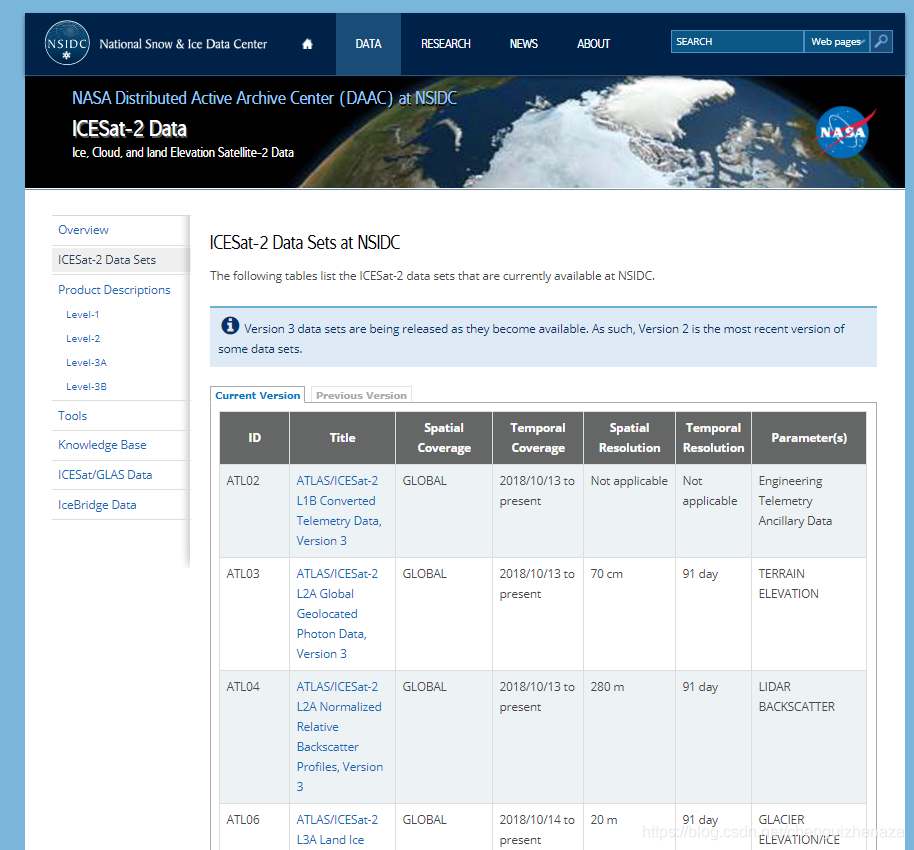
Task: Click the ICESat-2 Data banner title
Action: click(129, 129)
